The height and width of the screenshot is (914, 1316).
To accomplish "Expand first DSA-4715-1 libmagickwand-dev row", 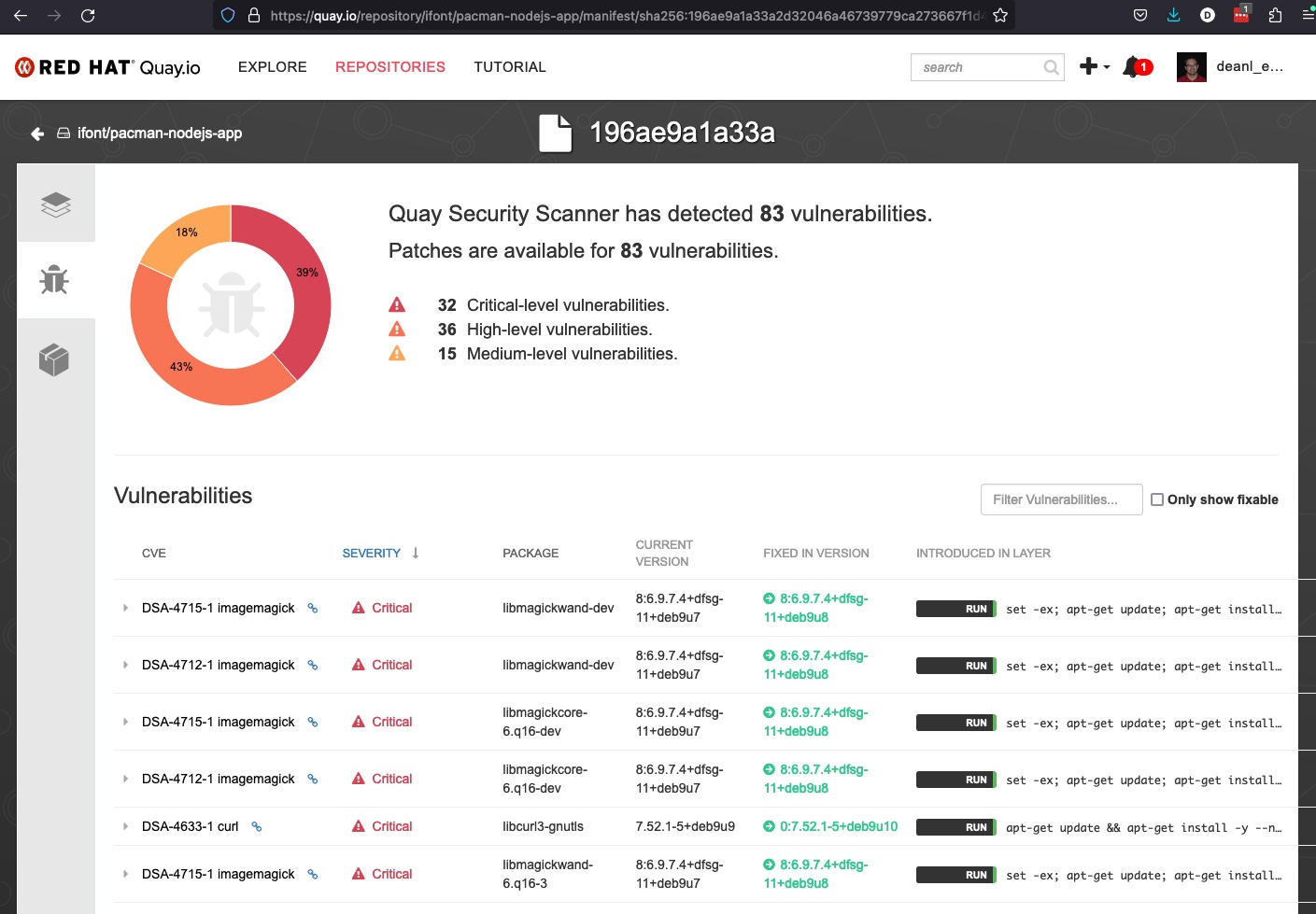I will click(x=125, y=608).
